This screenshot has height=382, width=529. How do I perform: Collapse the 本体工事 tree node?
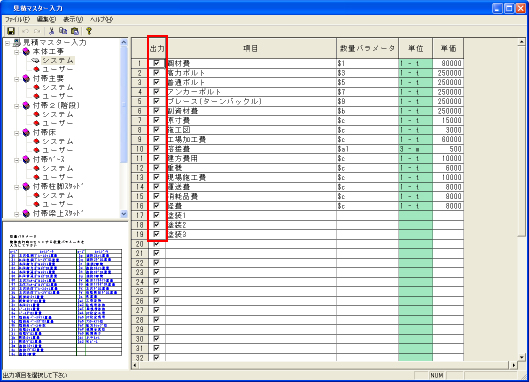pos(16,52)
